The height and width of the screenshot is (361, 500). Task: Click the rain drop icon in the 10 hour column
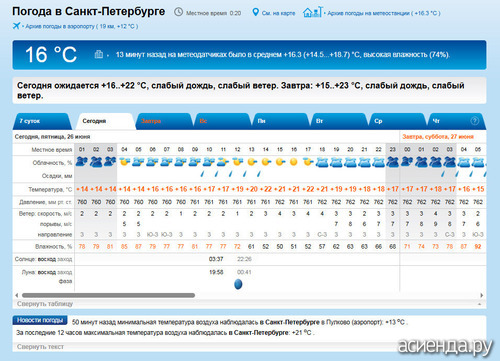[202, 174]
